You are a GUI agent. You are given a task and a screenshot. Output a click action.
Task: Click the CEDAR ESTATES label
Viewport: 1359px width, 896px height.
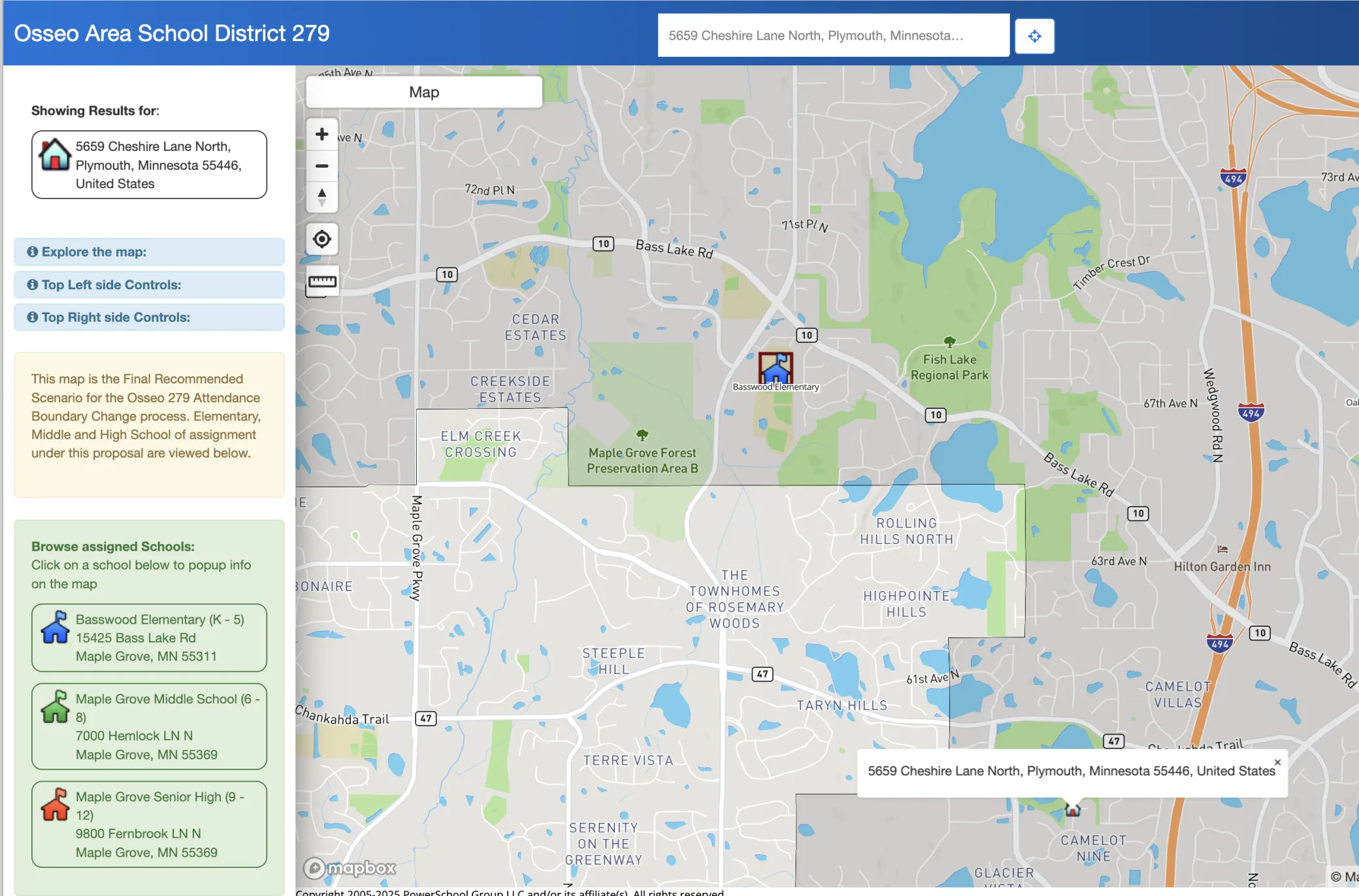[535, 327]
